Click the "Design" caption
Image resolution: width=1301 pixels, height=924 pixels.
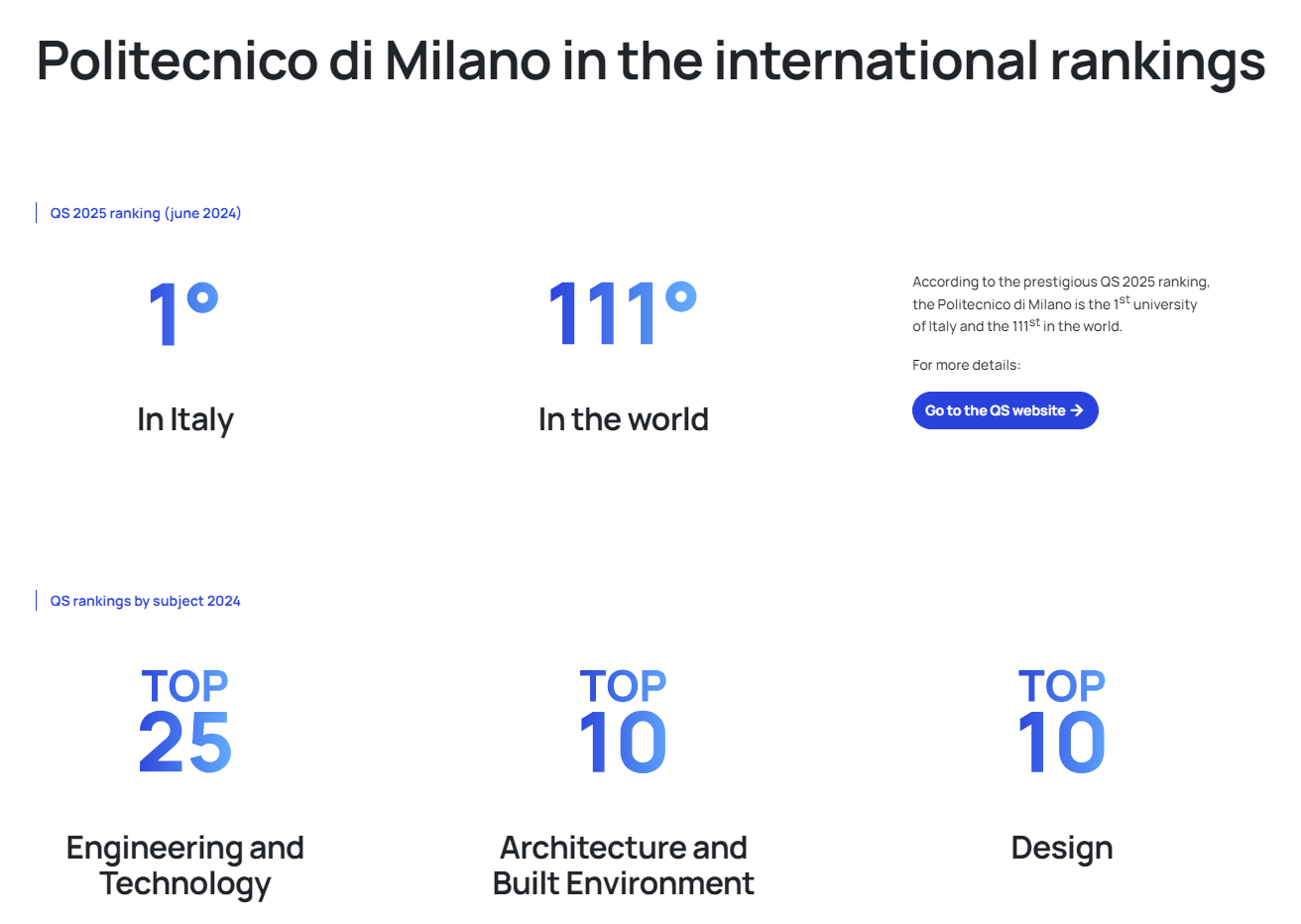pyautogui.click(x=1062, y=849)
